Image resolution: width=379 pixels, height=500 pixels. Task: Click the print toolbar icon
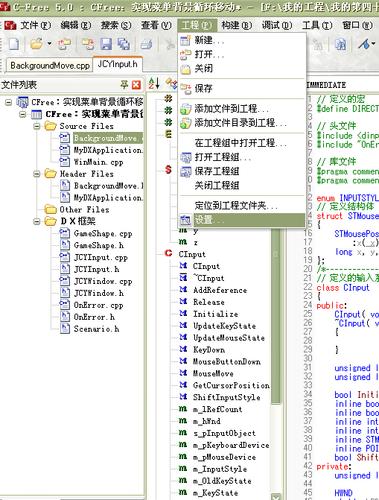[146, 44]
